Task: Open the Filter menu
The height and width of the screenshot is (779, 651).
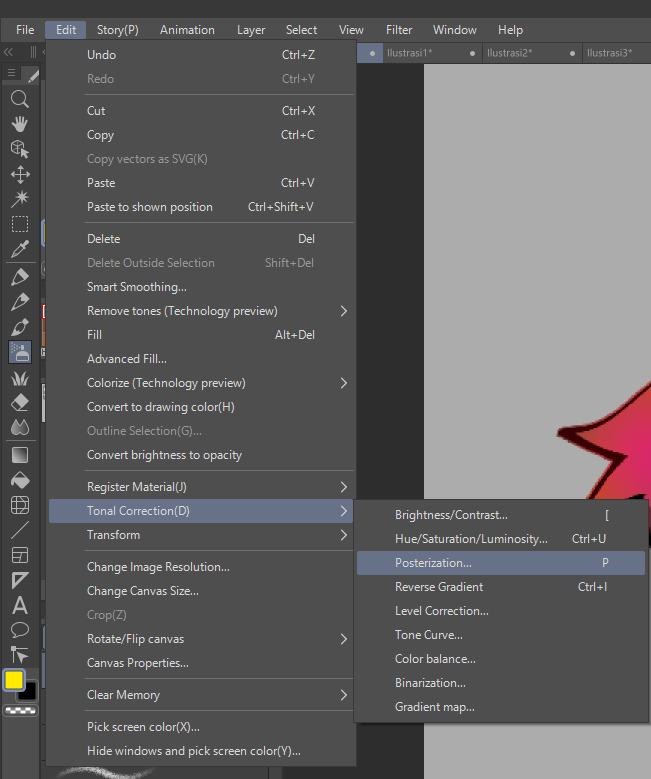Action: (399, 30)
